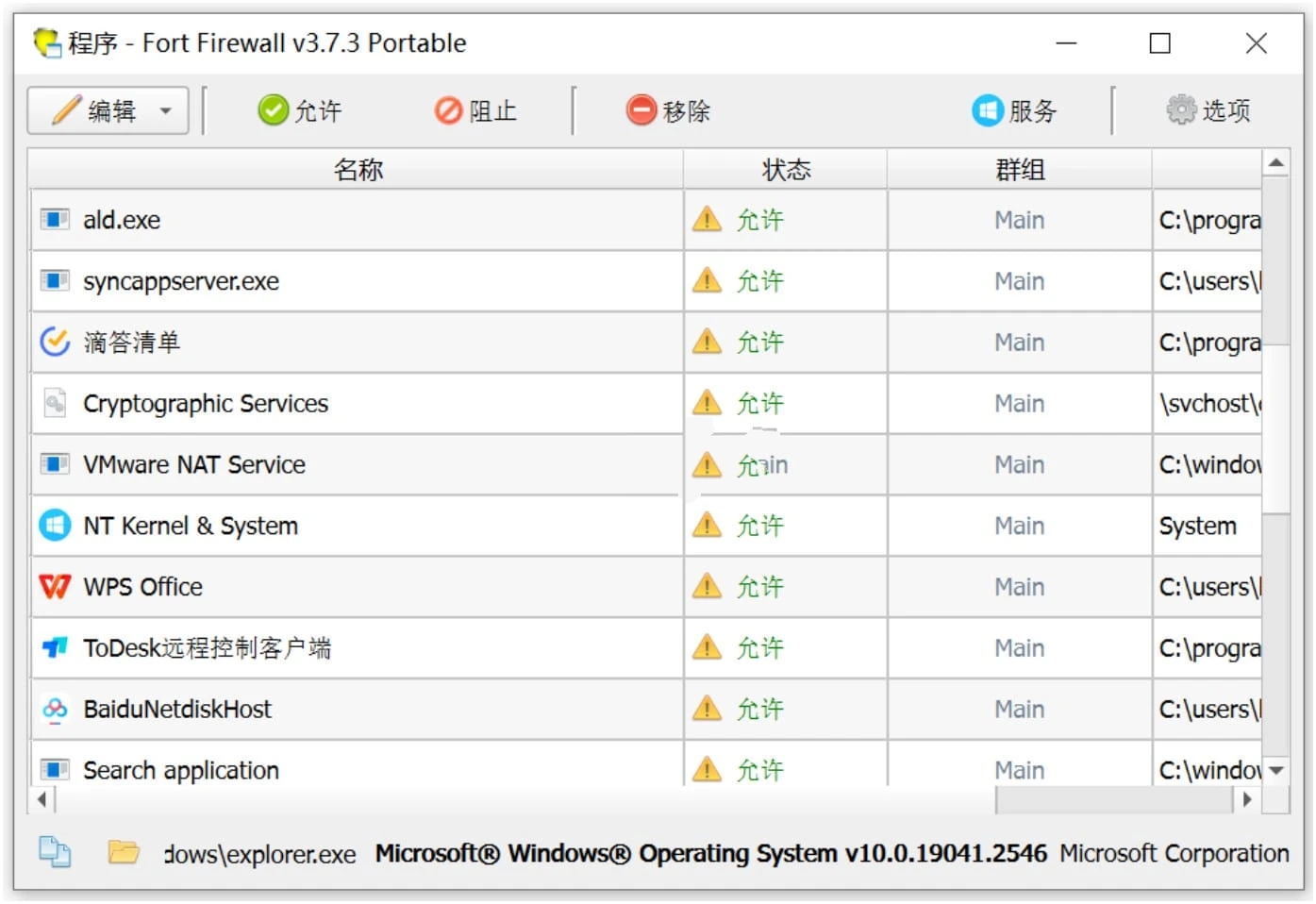Viewport: 1316px width, 904px height.
Task: Click the green 允许 (Allow) toolbar icon
Action: click(x=273, y=110)
